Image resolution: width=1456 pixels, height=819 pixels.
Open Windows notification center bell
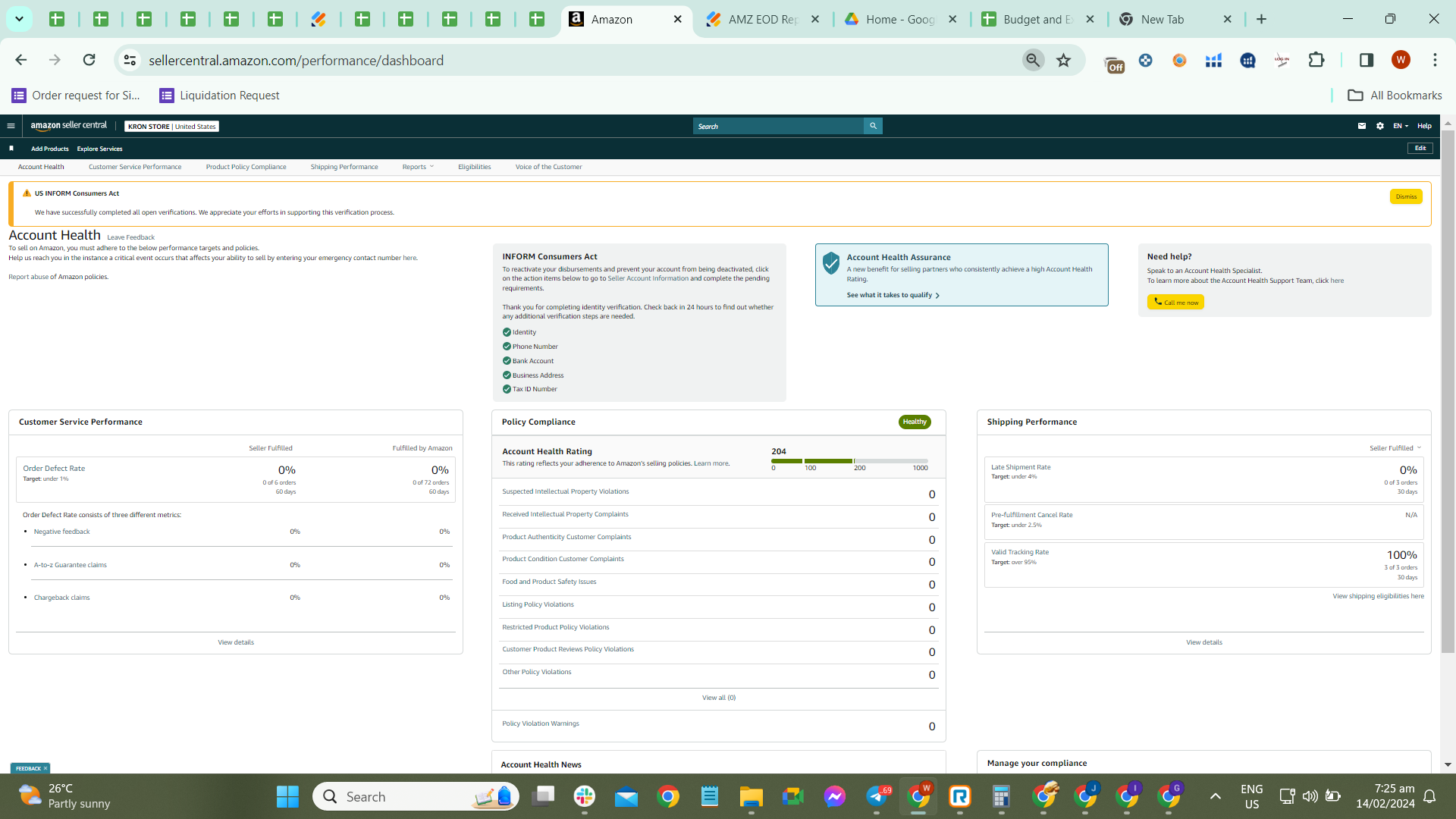[1429, 796]
